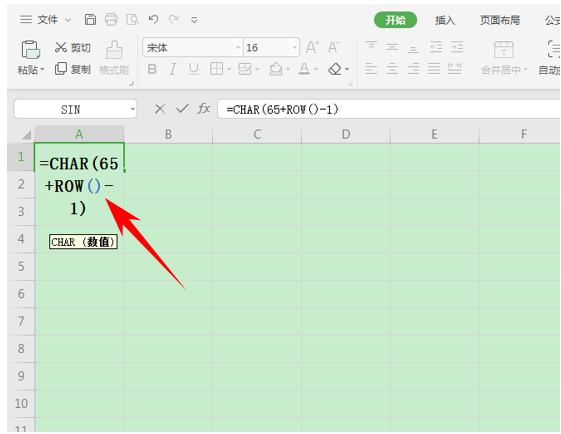Open the 文件 menu
Viewport: 561px width, 434px height.
(46, 19)
